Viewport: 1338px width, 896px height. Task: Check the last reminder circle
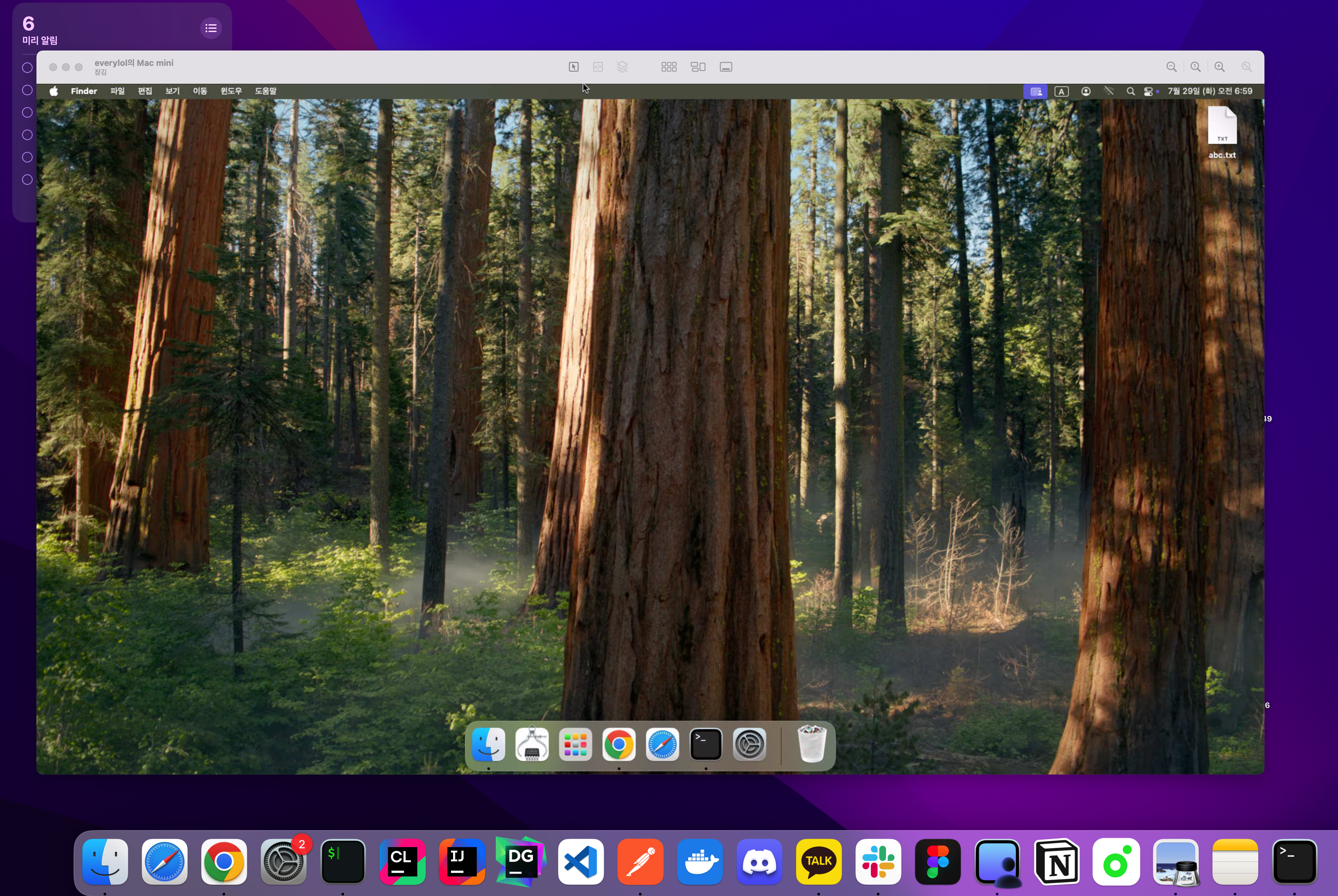[x=27, y=179]
